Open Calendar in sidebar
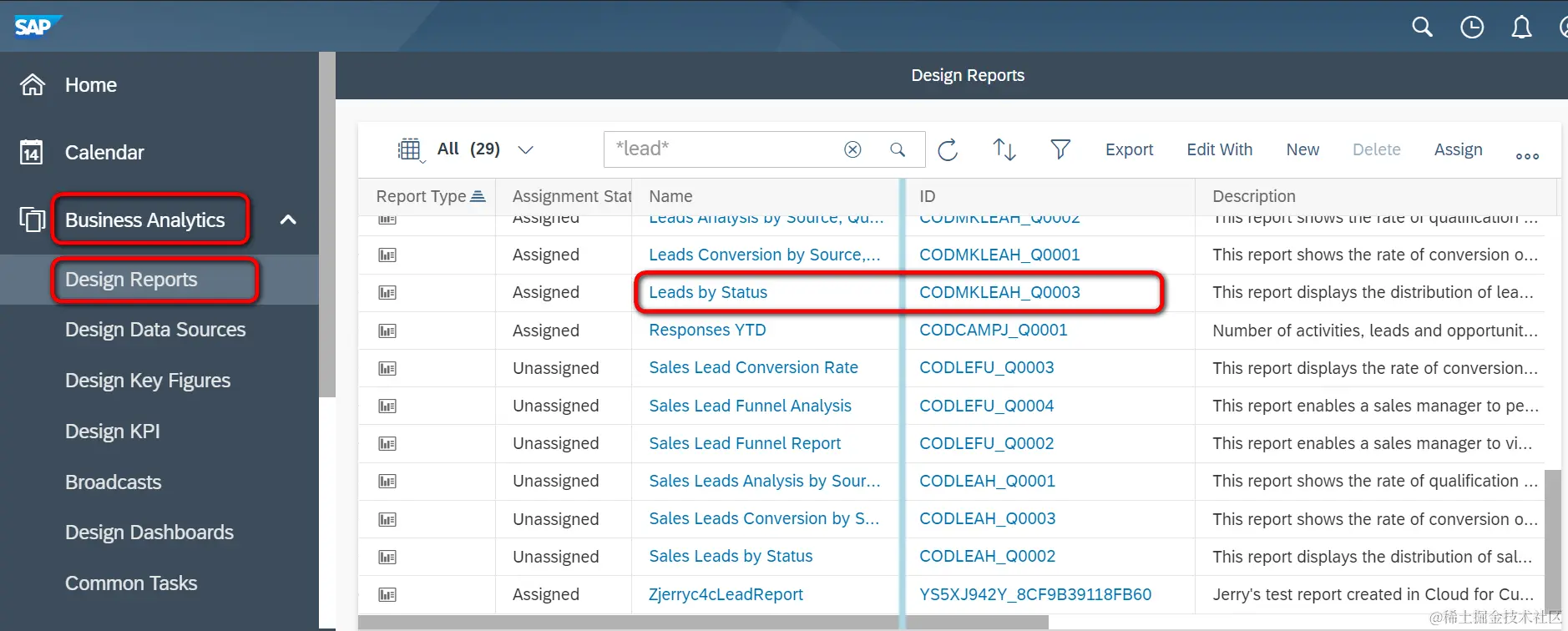The height and width of the screenshot is (631, 1568). (104, 152)
